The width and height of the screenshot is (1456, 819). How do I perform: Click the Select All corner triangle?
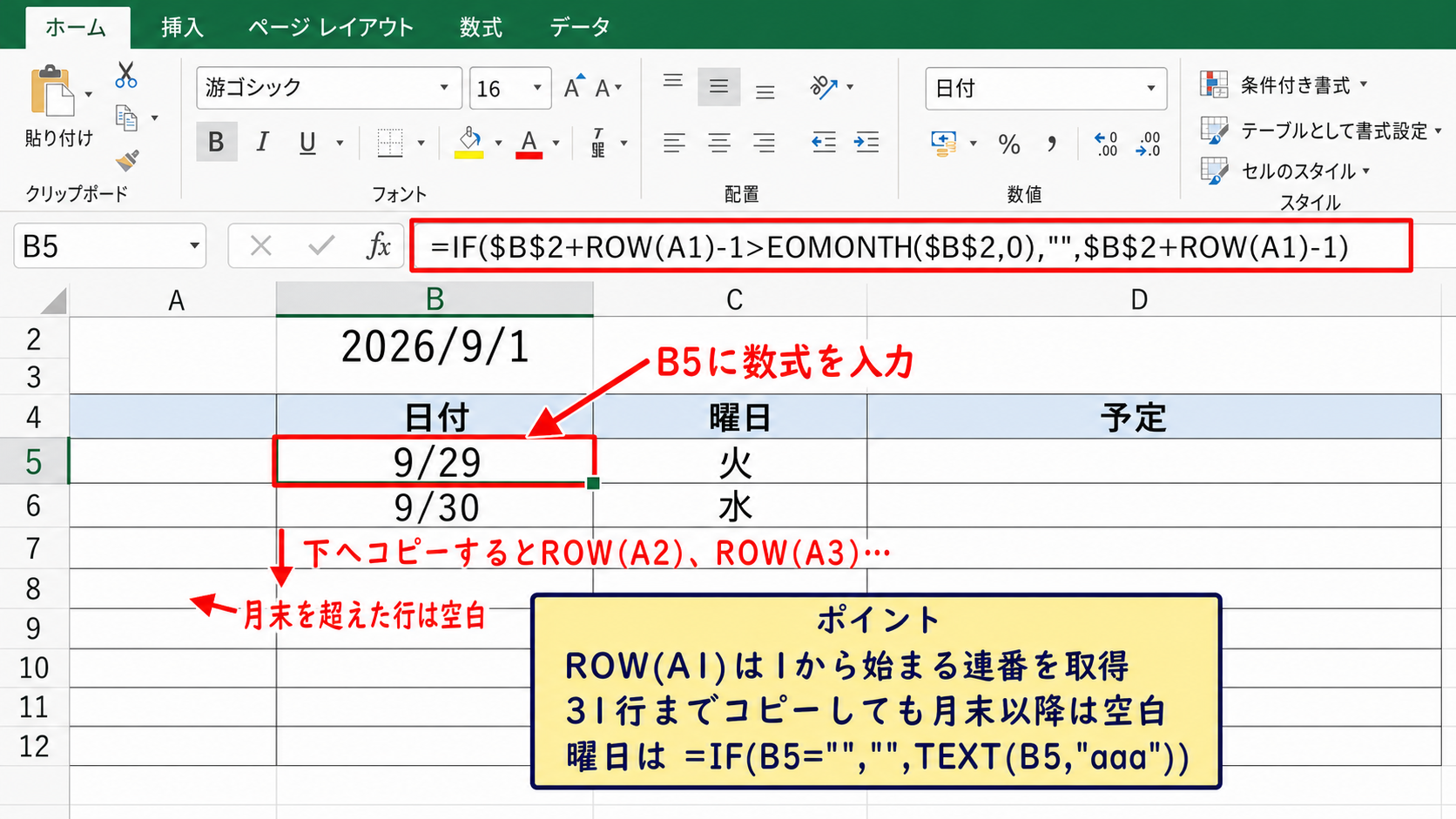pyautogui.click(x=54, y=301)
